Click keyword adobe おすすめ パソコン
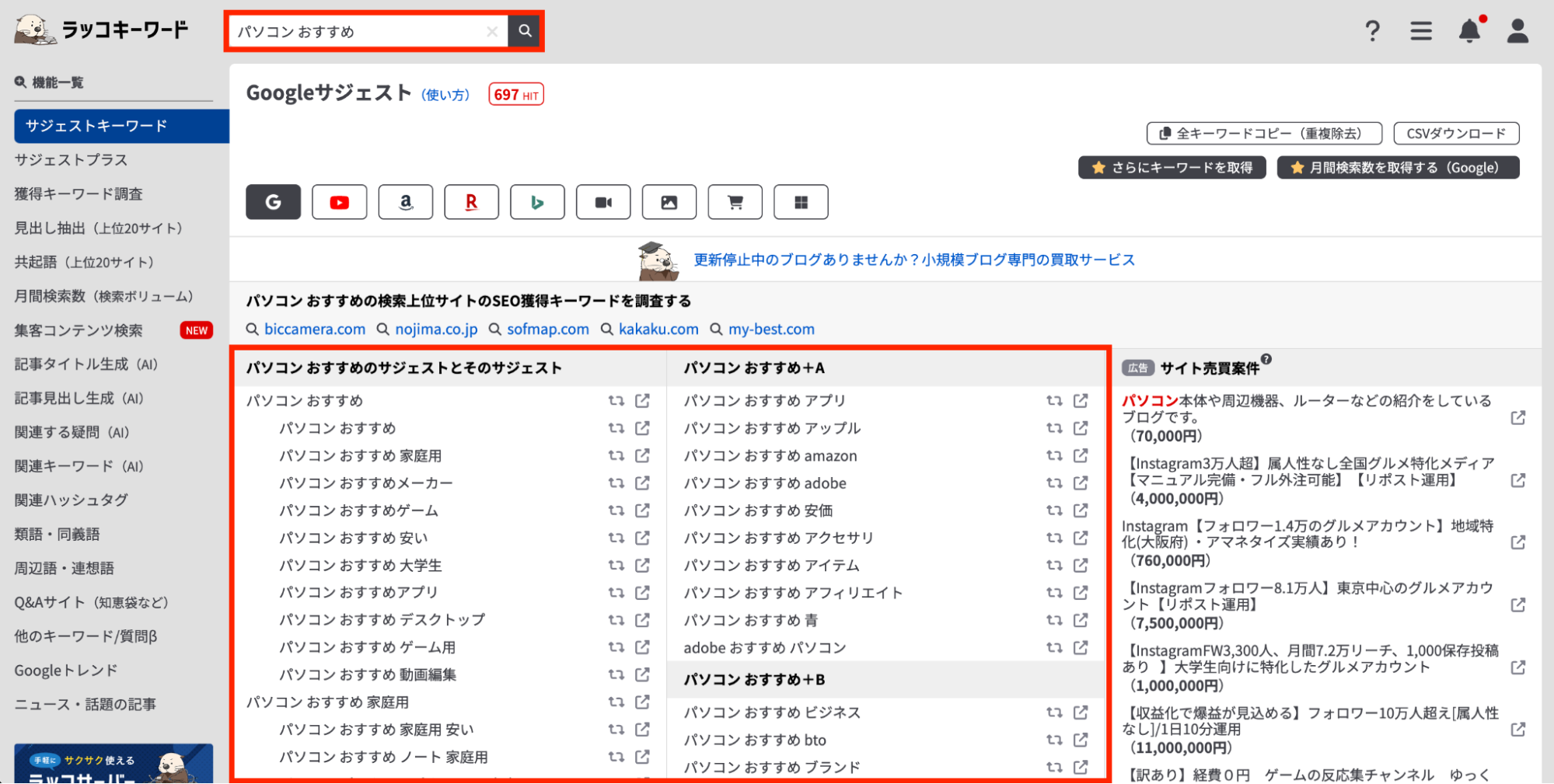Screen dimensions: 1554x784 (x=765, y=648)
